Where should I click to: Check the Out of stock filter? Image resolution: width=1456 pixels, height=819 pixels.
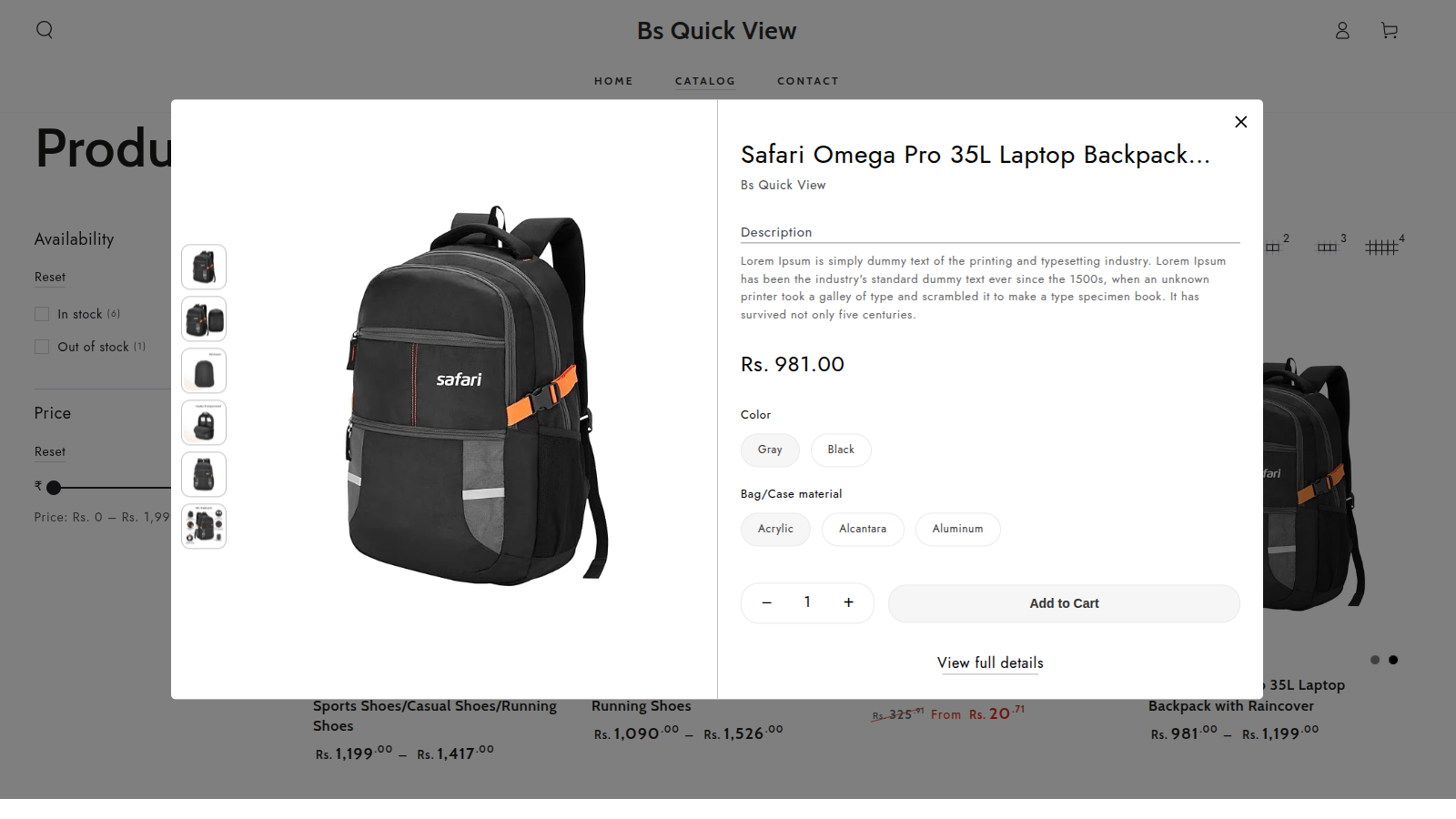[x=42, y=347]
